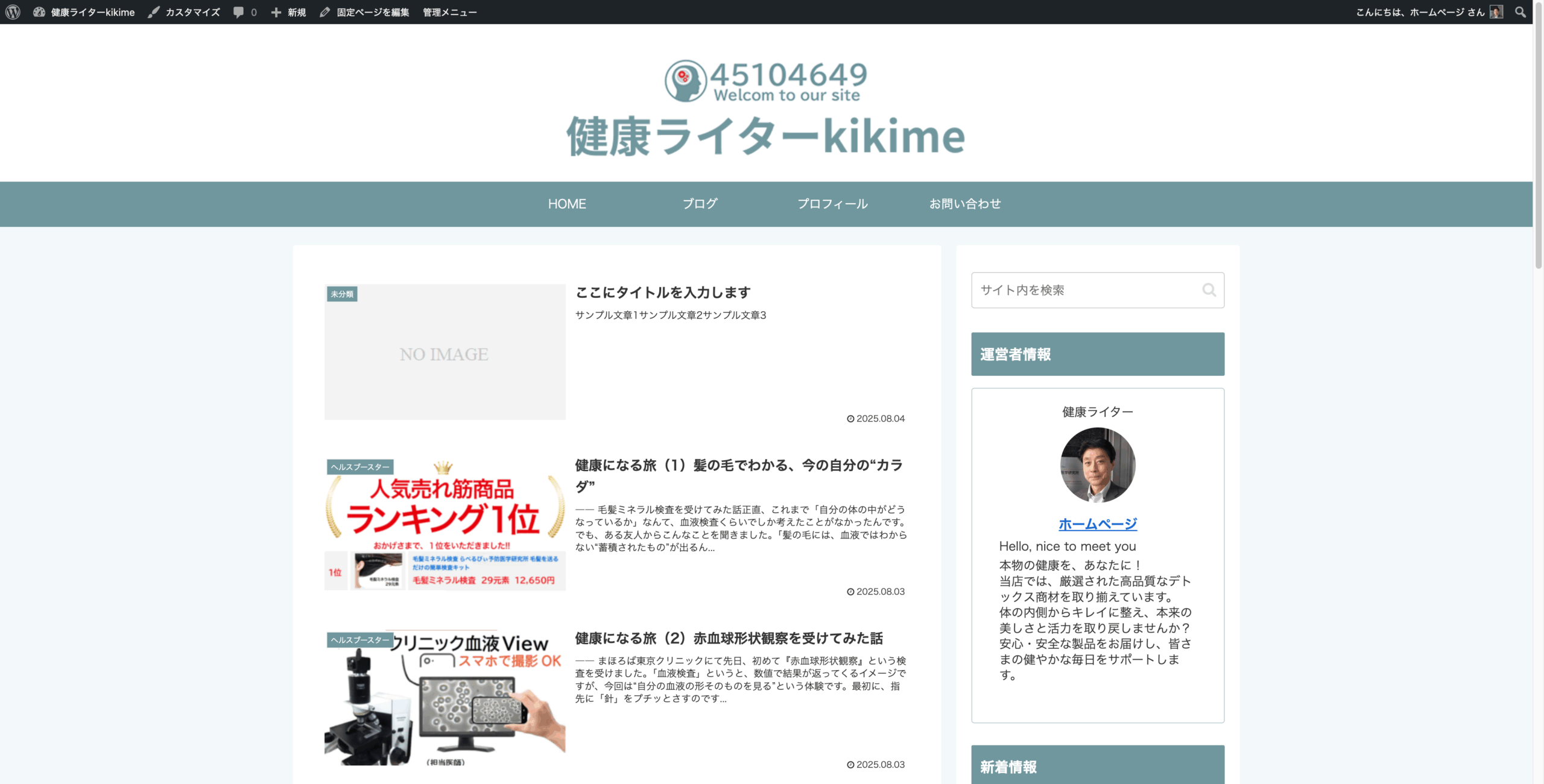Viewport: 1544px width, 784px height.
Task: Select お問い合わせ in the navigation bar
Action: click(965, 204)
